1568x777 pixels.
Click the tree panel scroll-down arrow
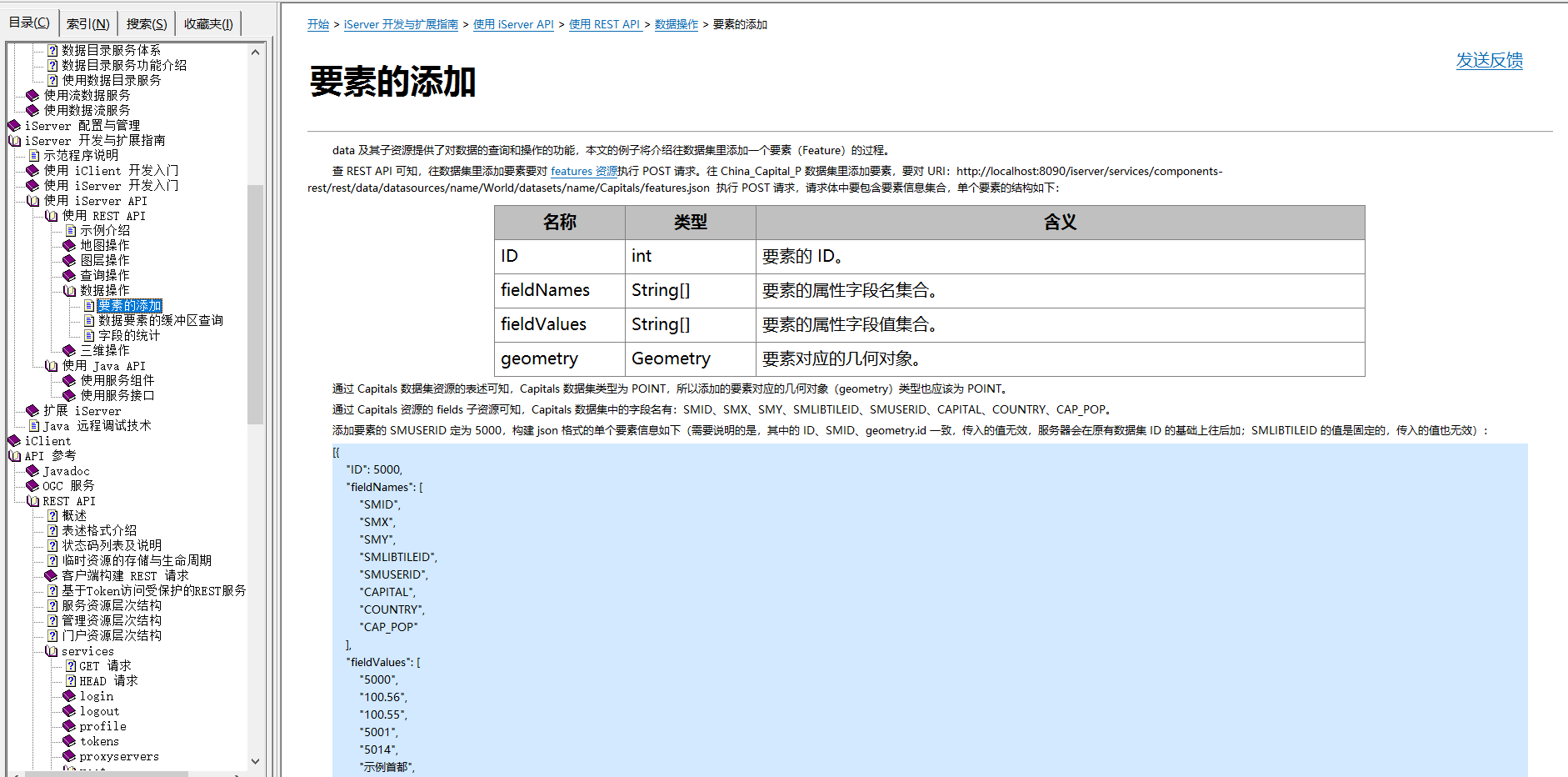(x=256, y=761)
